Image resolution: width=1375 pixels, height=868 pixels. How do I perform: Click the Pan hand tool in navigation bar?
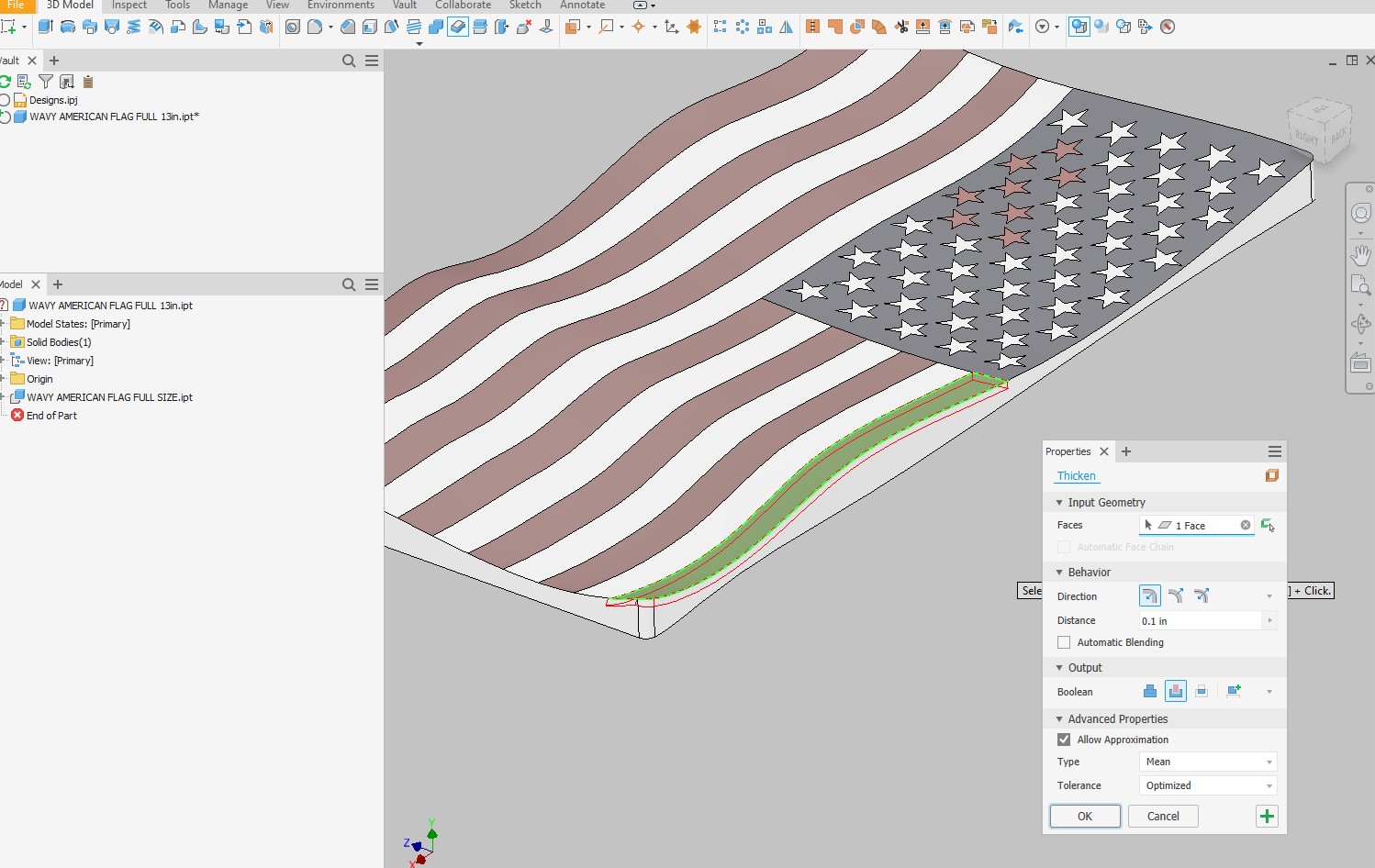coord(1361,254)
